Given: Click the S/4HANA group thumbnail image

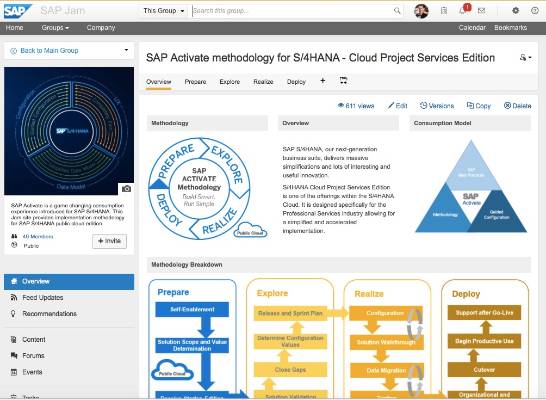Looking at the screenshot, I should click(x=69, y=131).
